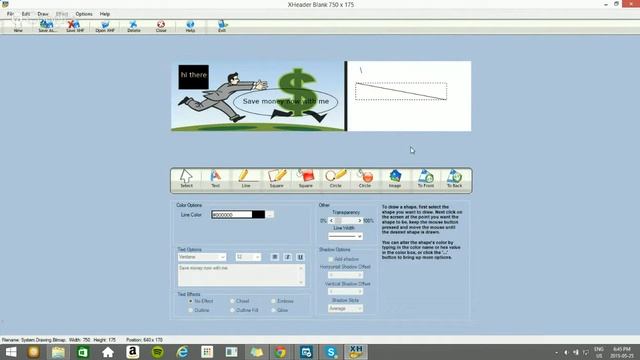
Task: Toggle bold text formatting button
Action: 275,257
